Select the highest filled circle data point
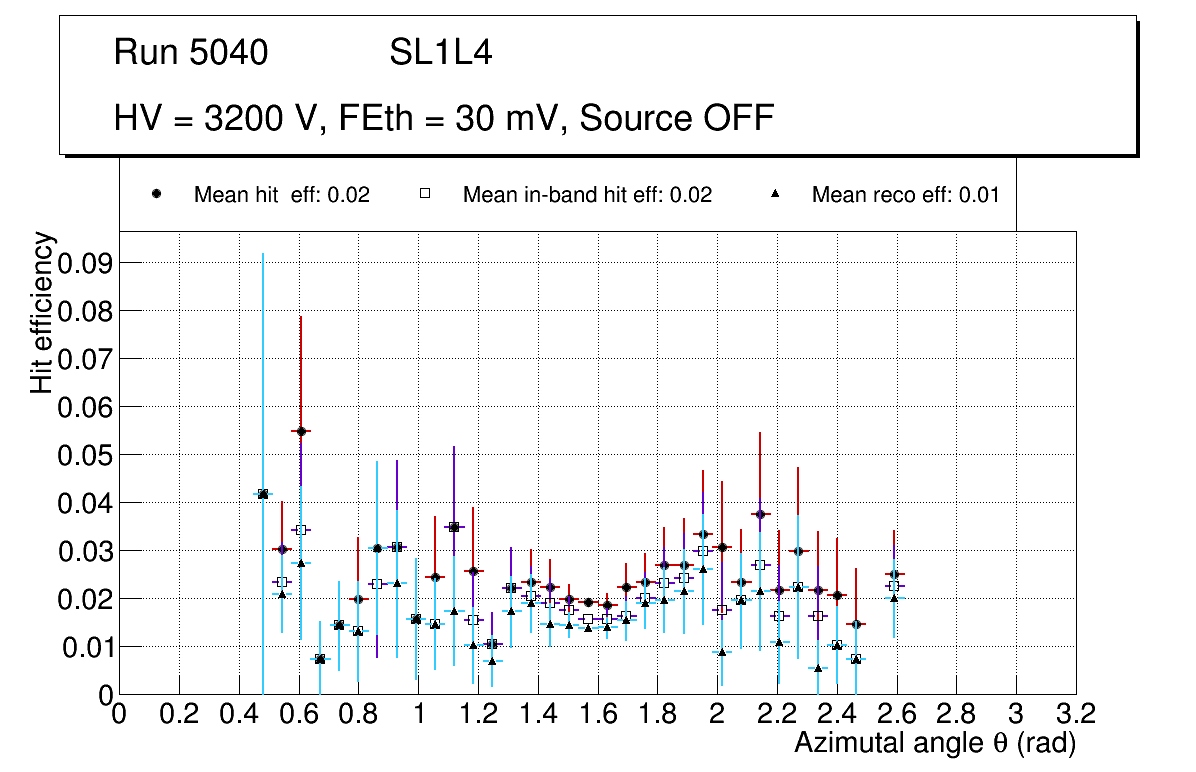This screenshot has height=772, width=1196. [300, 431]
